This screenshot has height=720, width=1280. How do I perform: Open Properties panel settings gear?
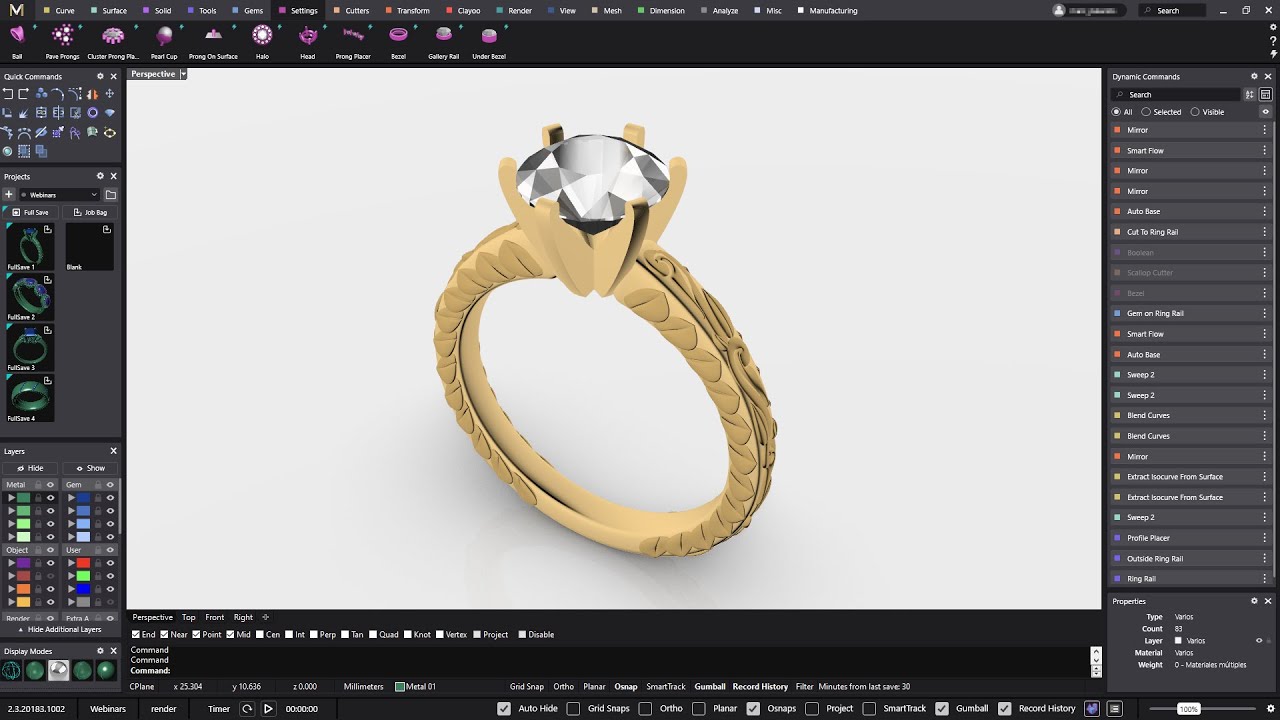pos(1254,601)
